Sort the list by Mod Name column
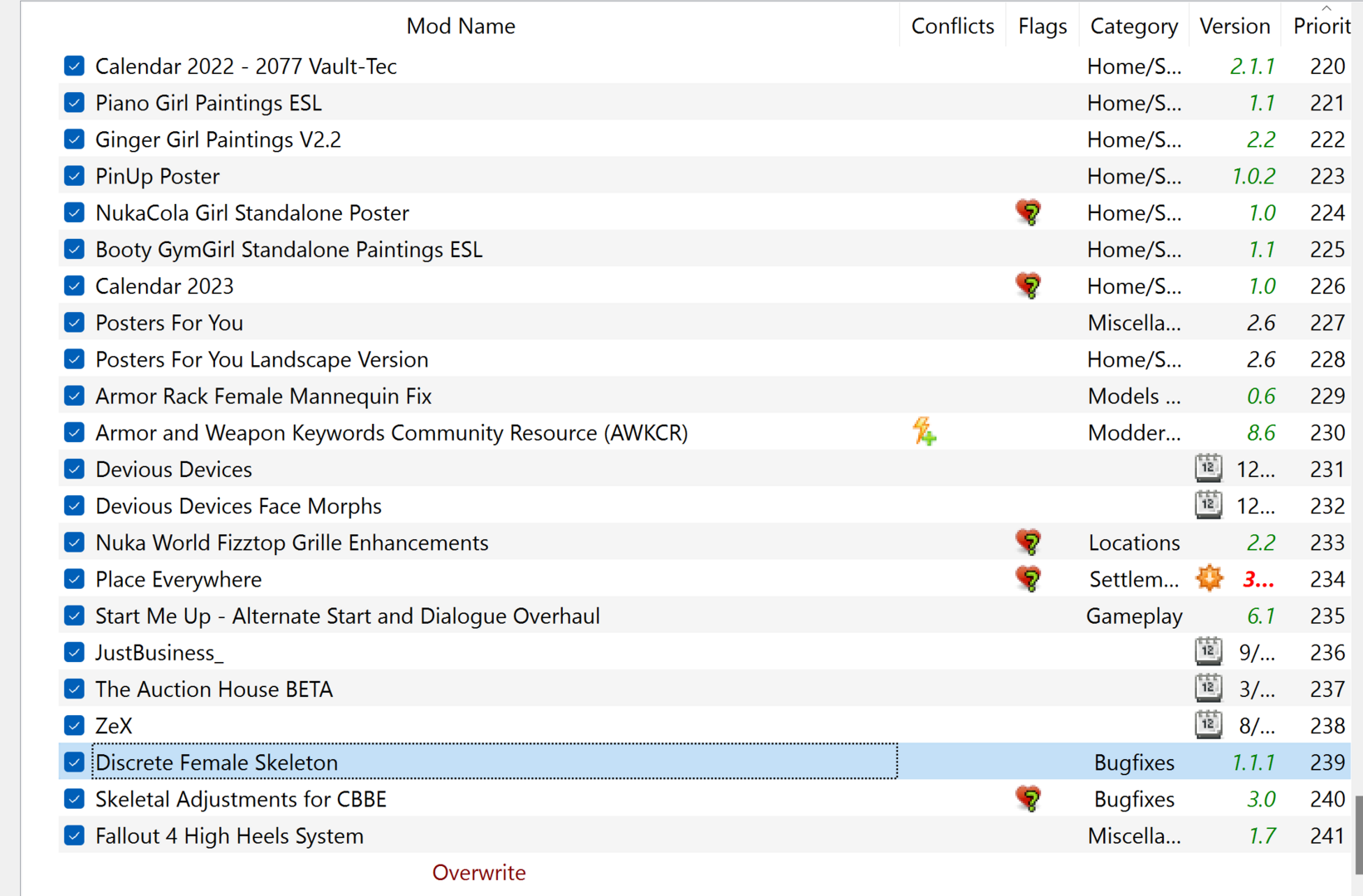 461,26
